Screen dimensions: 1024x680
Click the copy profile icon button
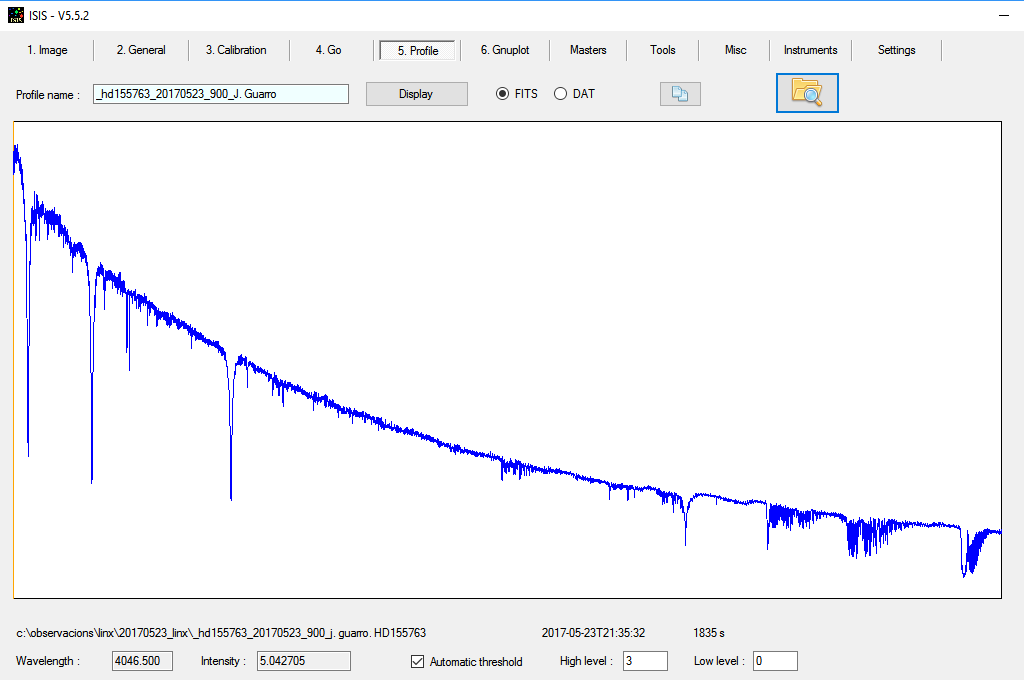tap(680, 94)
